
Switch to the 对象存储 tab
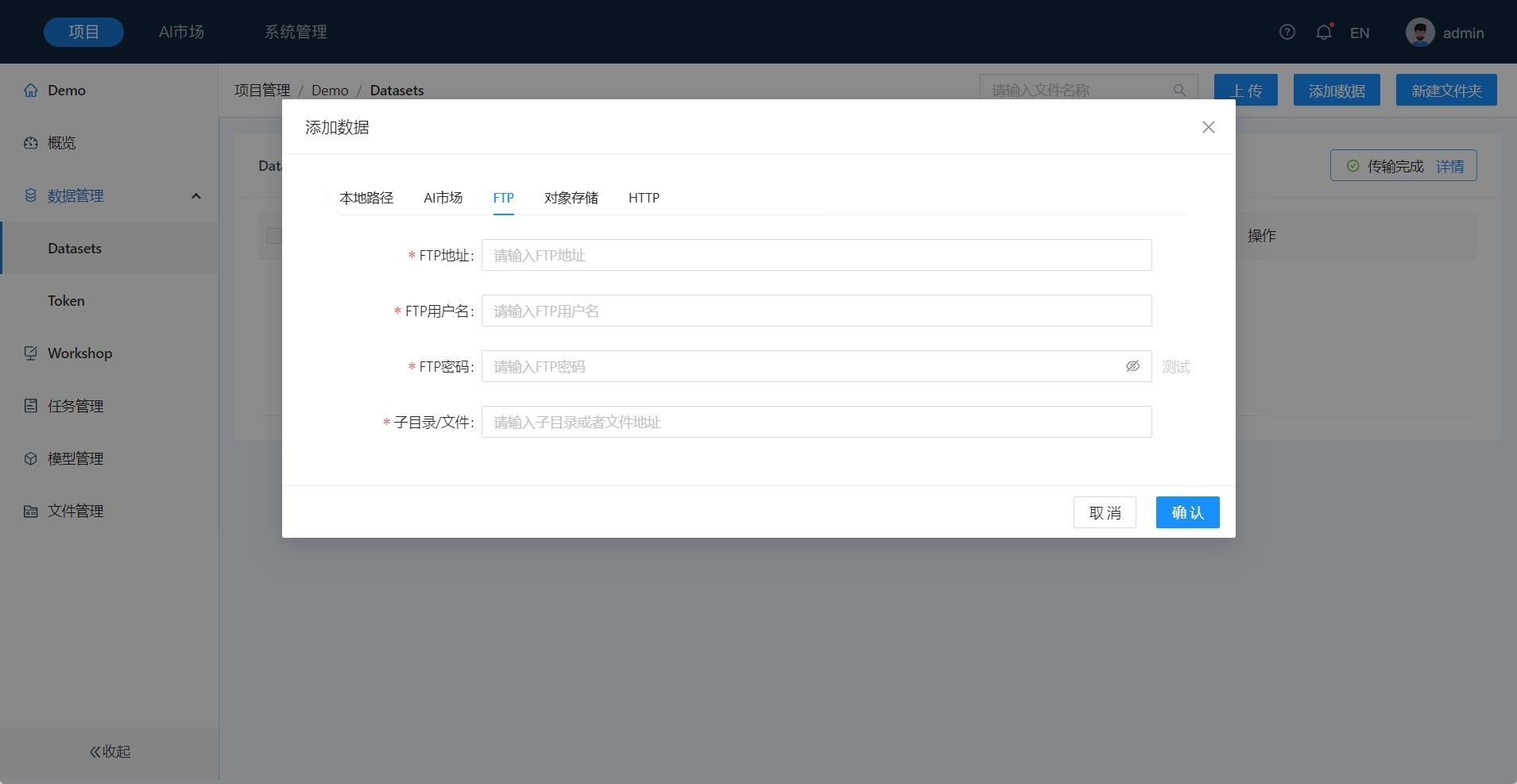click(x=571, y=198)
